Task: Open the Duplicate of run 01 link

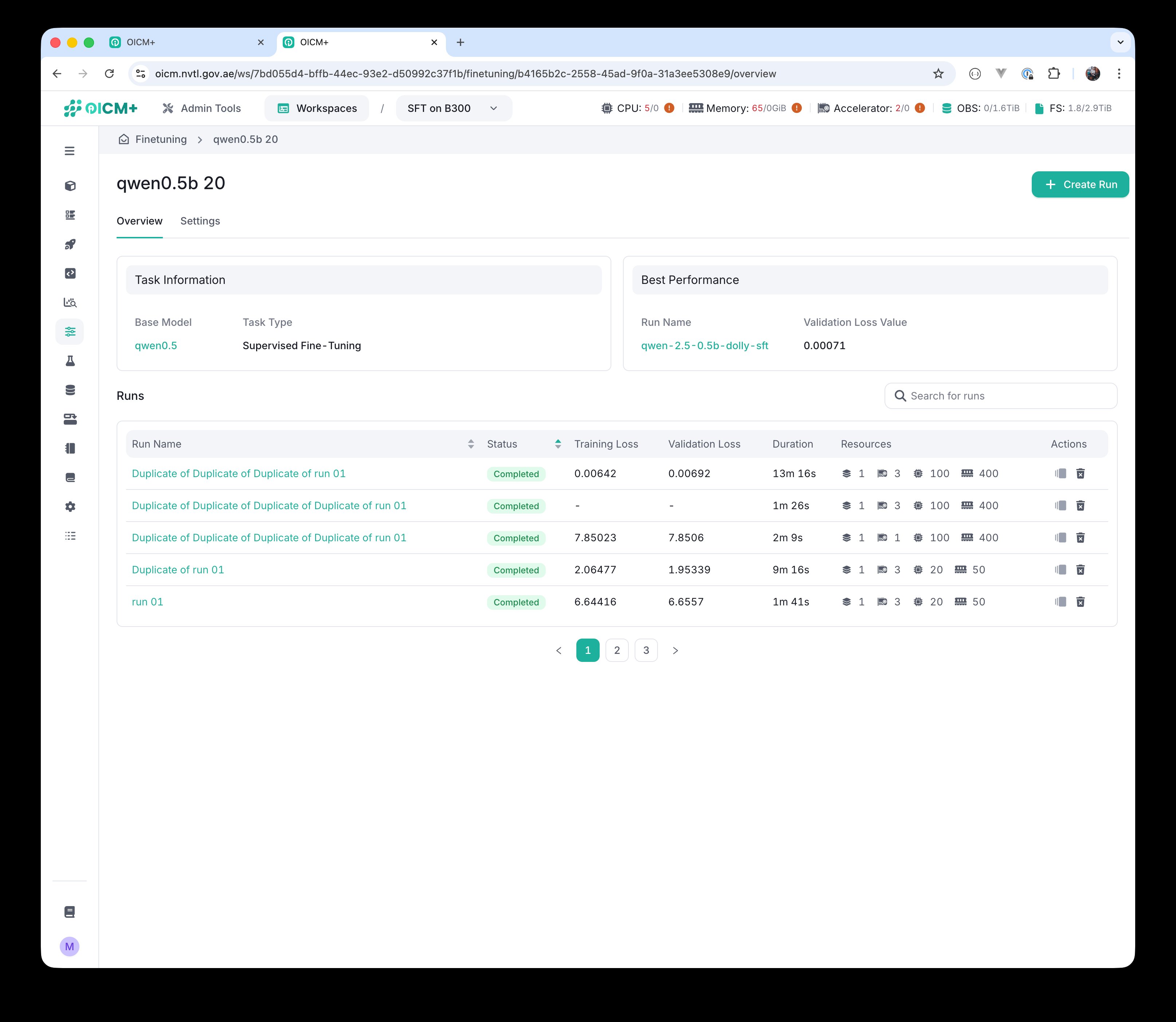Action: [178, 570]
